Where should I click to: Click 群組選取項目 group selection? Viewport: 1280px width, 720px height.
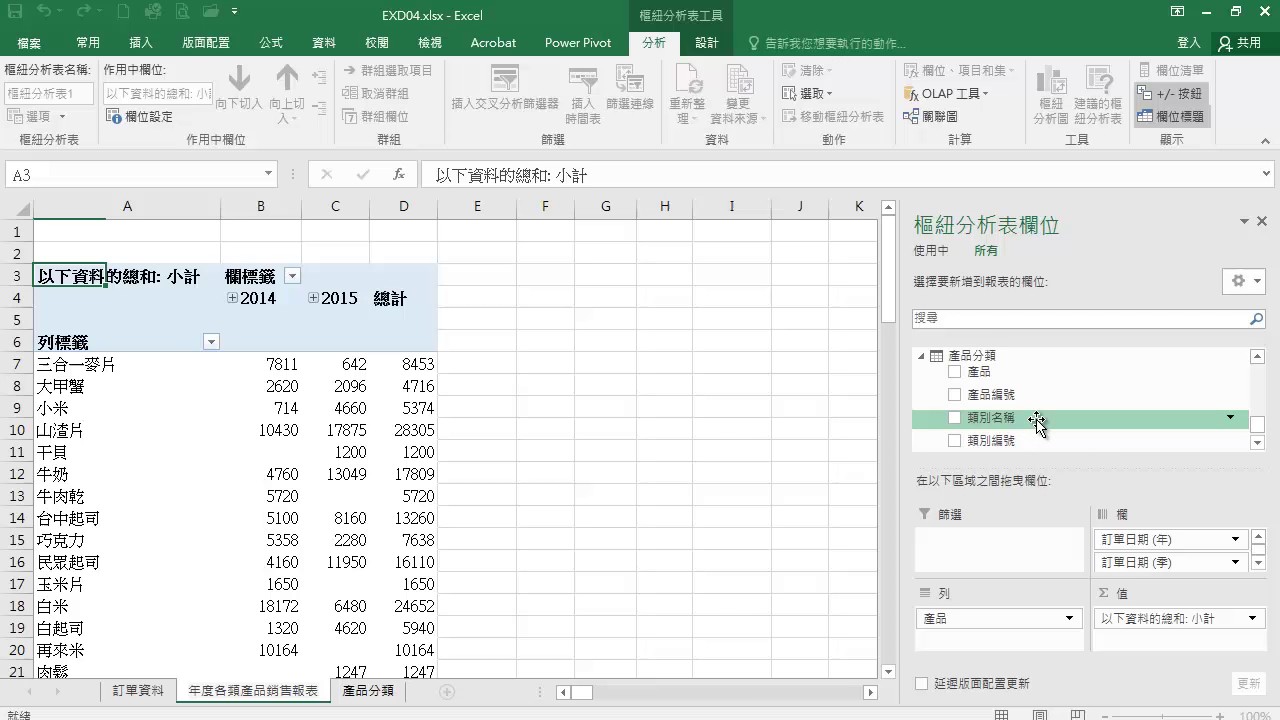click(387, 70)
